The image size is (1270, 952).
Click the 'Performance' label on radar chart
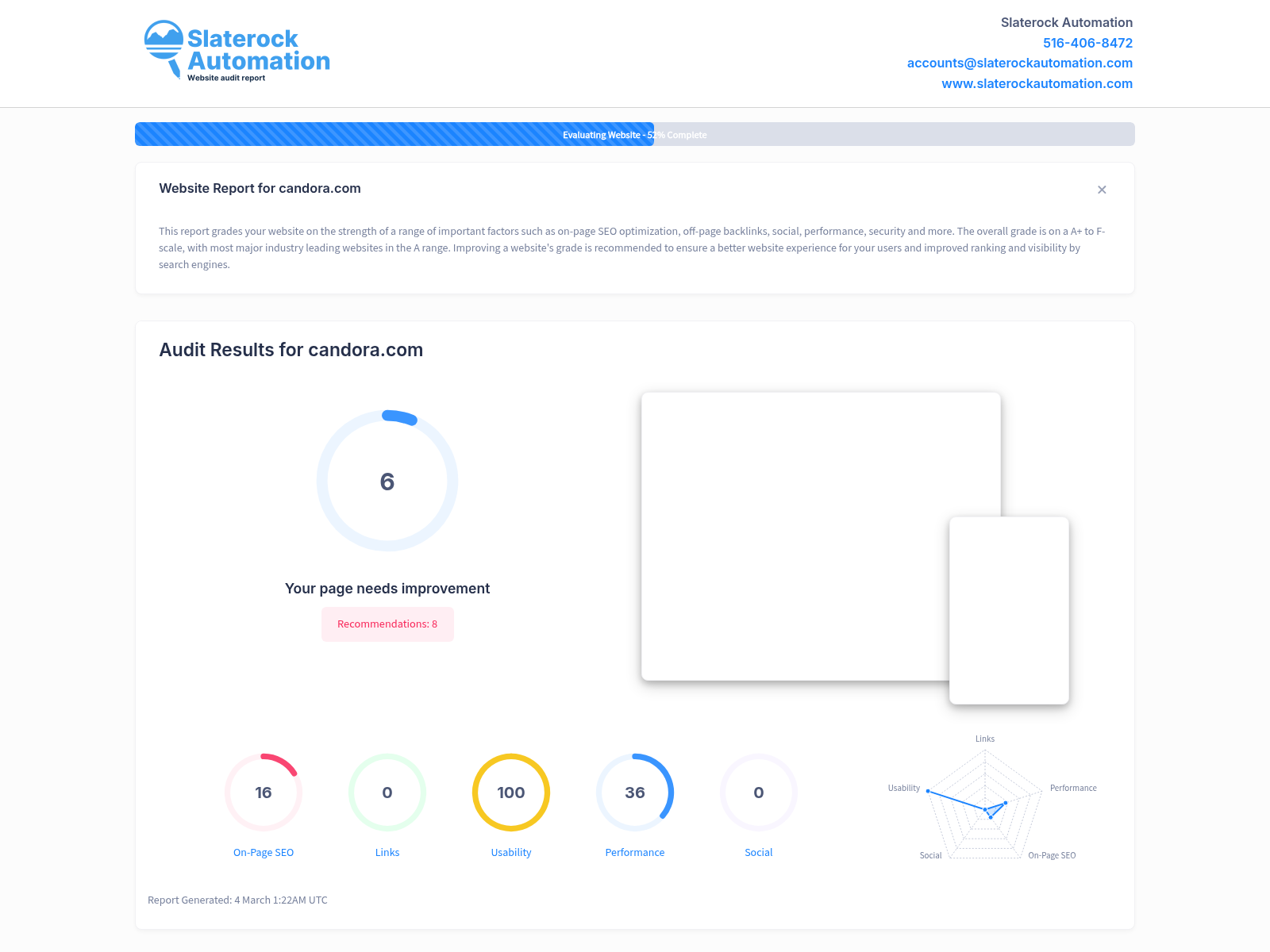coord(1073,788)
